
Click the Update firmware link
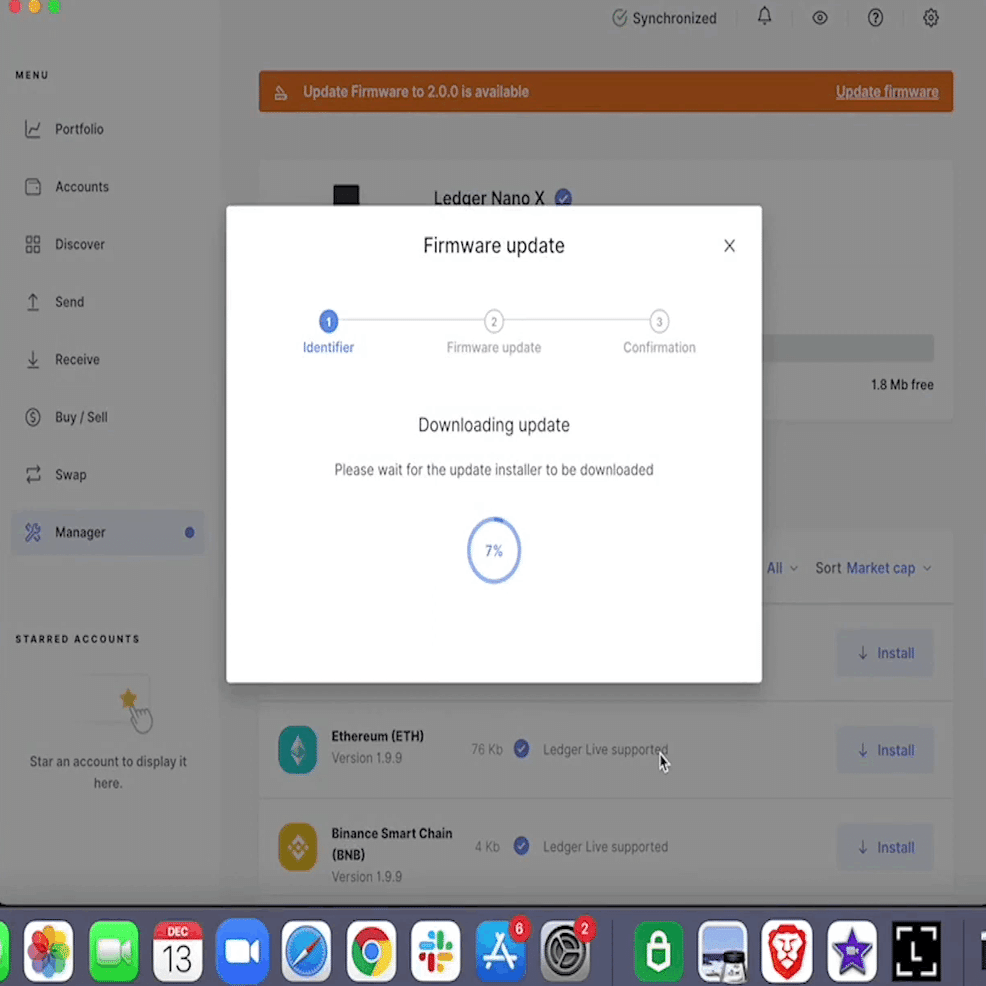887,91
